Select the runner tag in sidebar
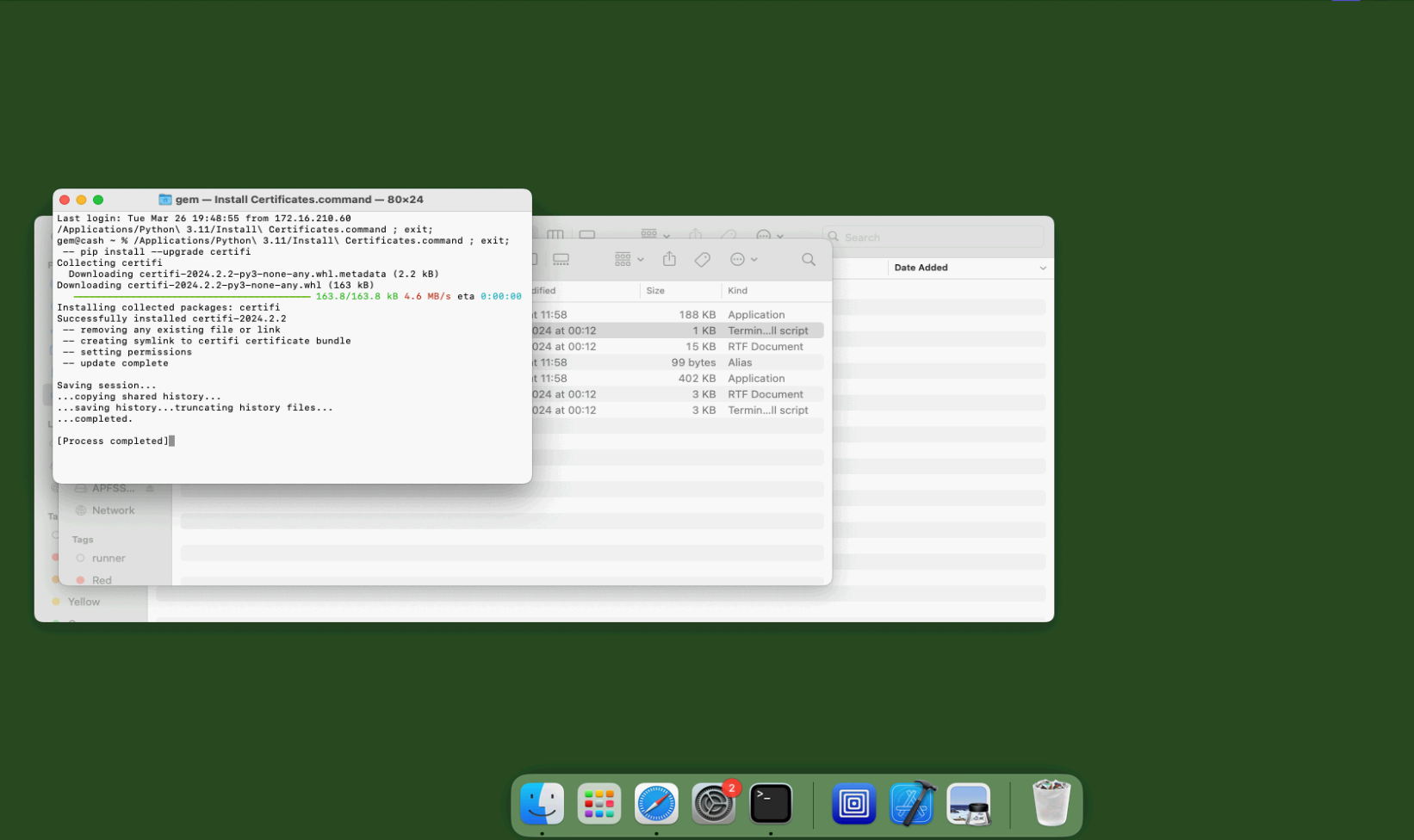This screenshot has width=1414, height=840. click(x=109, y=558)
